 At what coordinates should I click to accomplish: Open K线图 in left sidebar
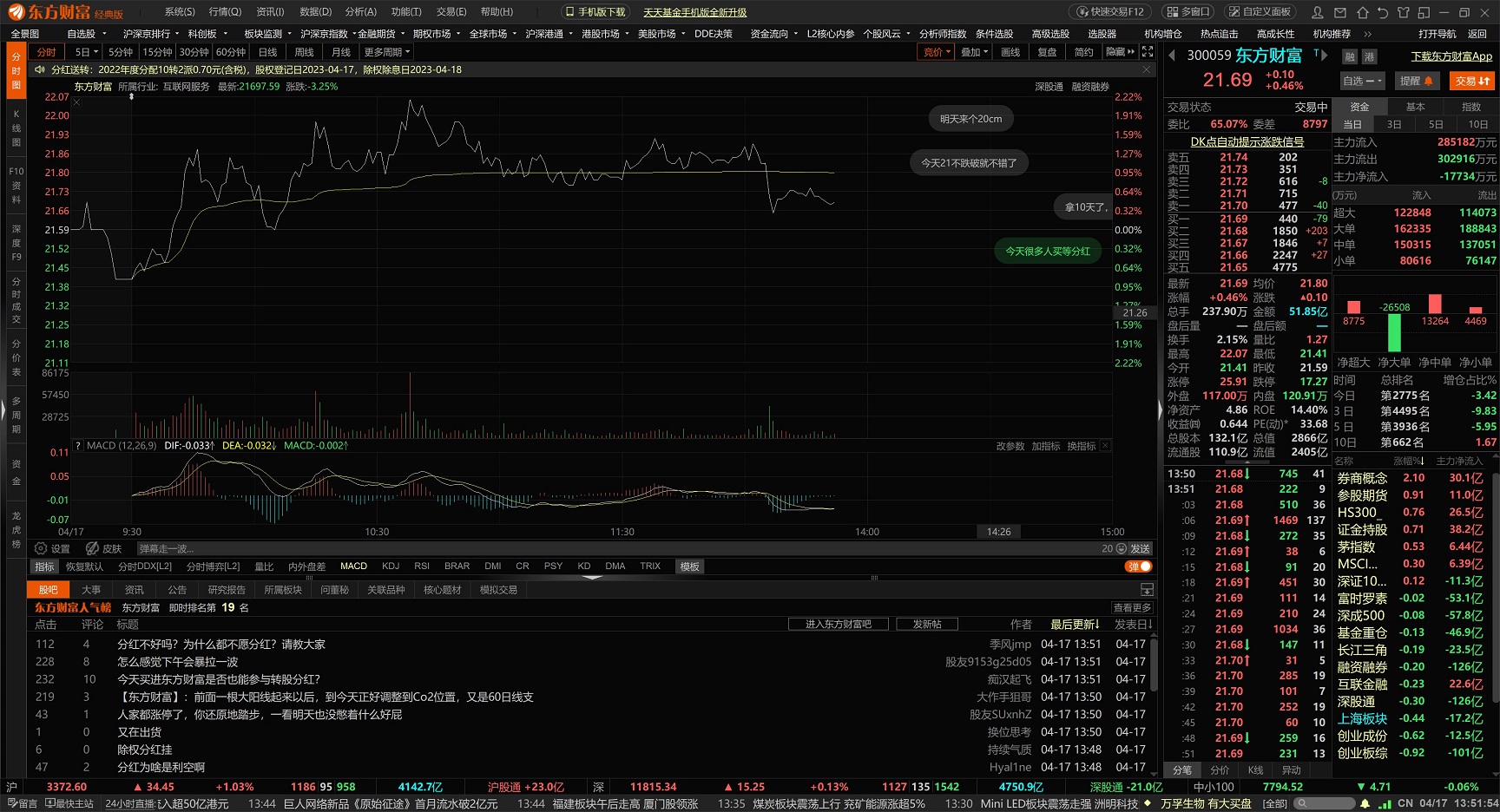[16, 128]
